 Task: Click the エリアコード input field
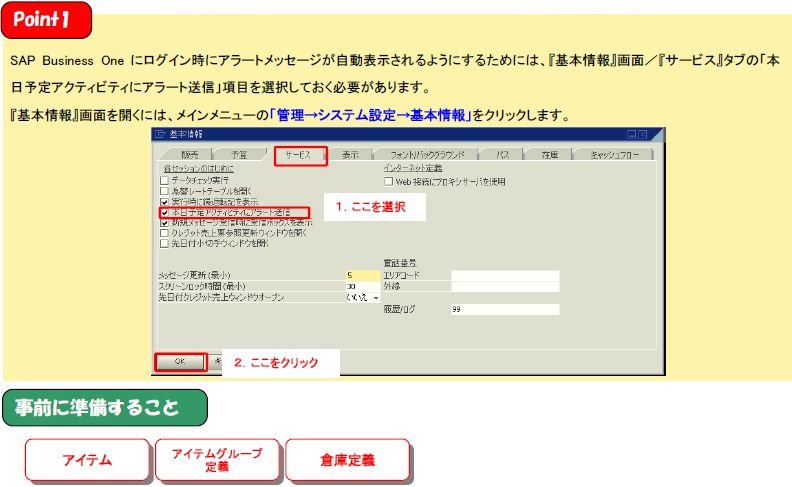click(x=505, y=275)
